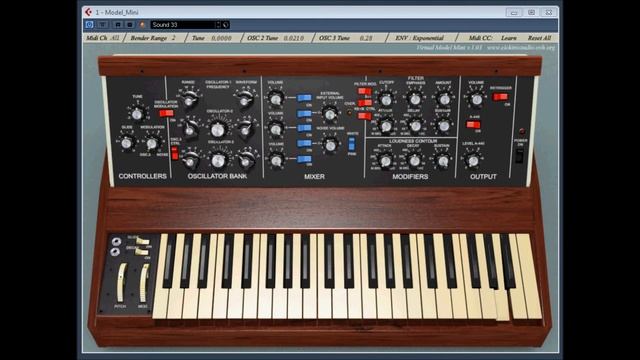Toggle the External Input blue mixer switch

tap(304, 113)
